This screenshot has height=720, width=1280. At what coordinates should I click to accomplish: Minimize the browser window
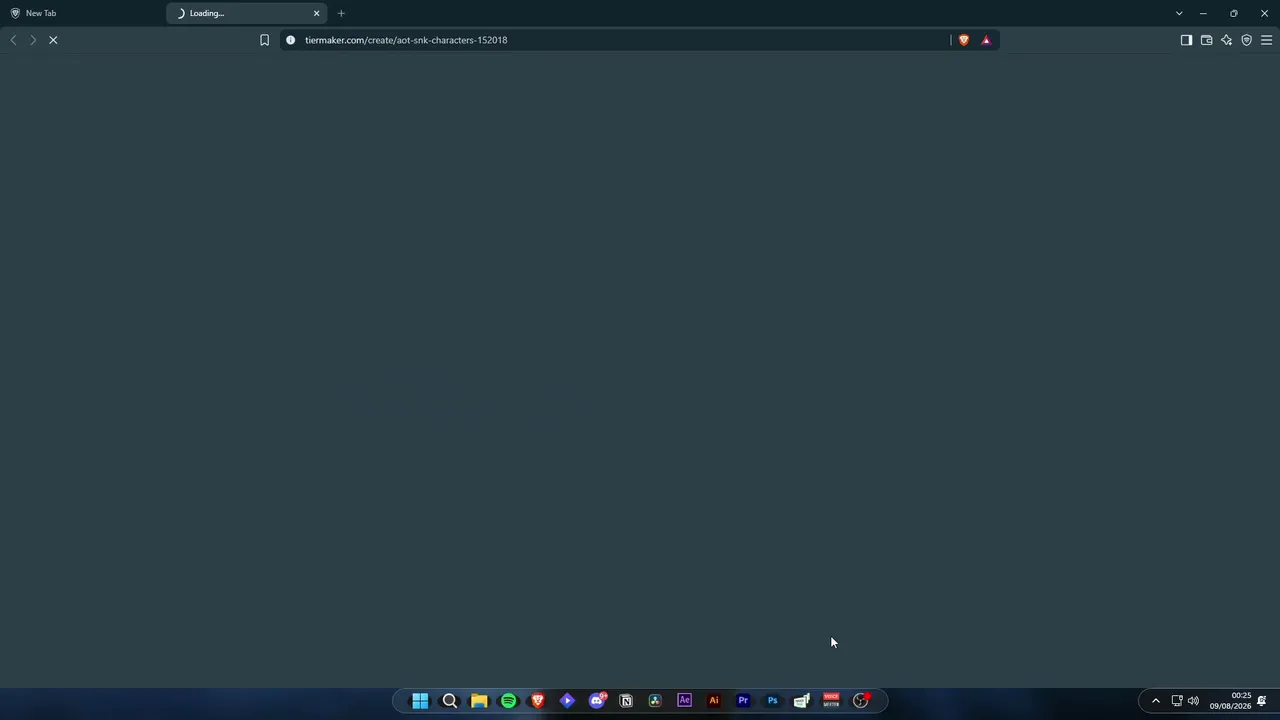pos(1203,13)
